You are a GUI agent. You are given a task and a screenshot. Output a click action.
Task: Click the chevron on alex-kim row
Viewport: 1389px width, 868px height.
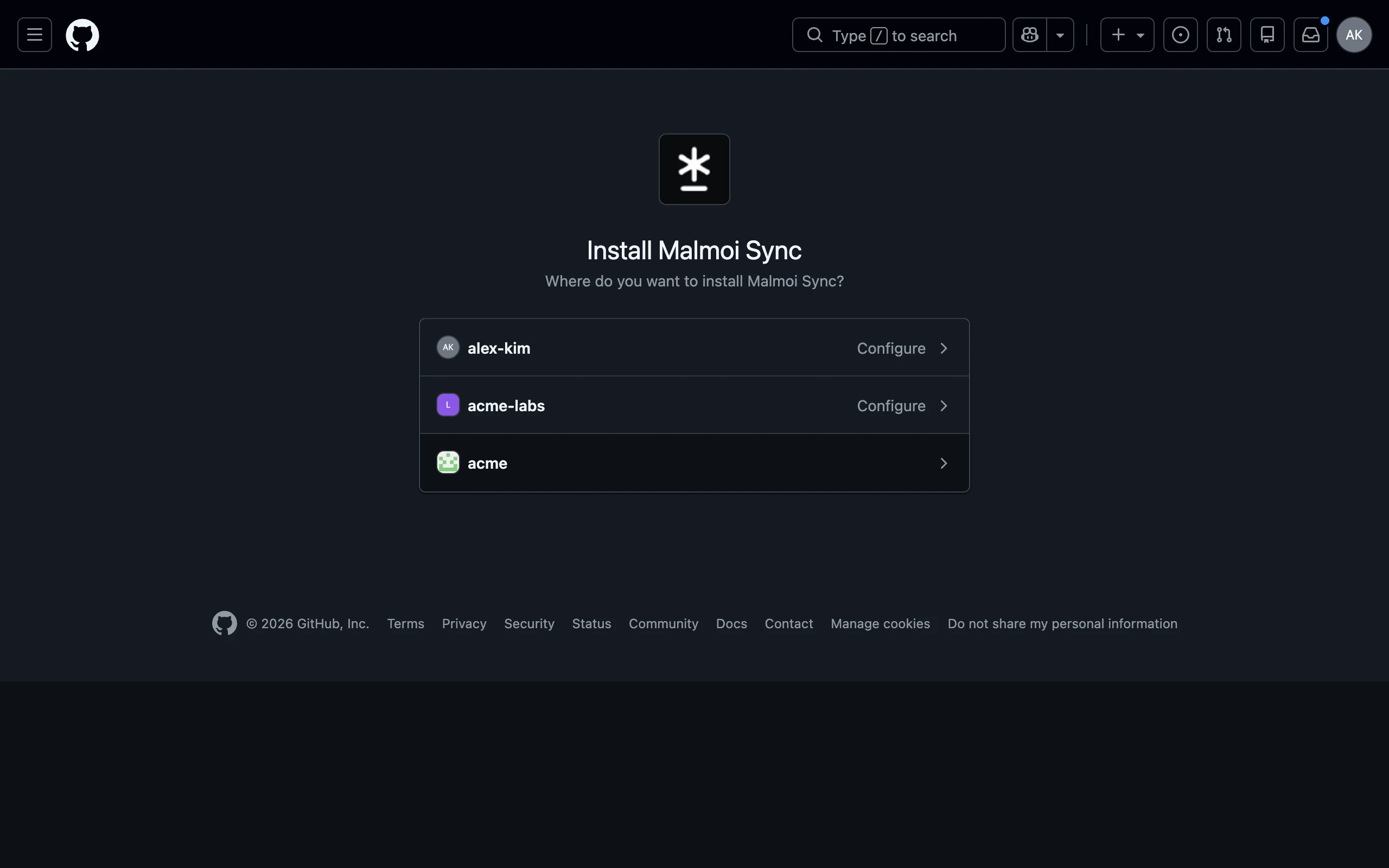944,348
